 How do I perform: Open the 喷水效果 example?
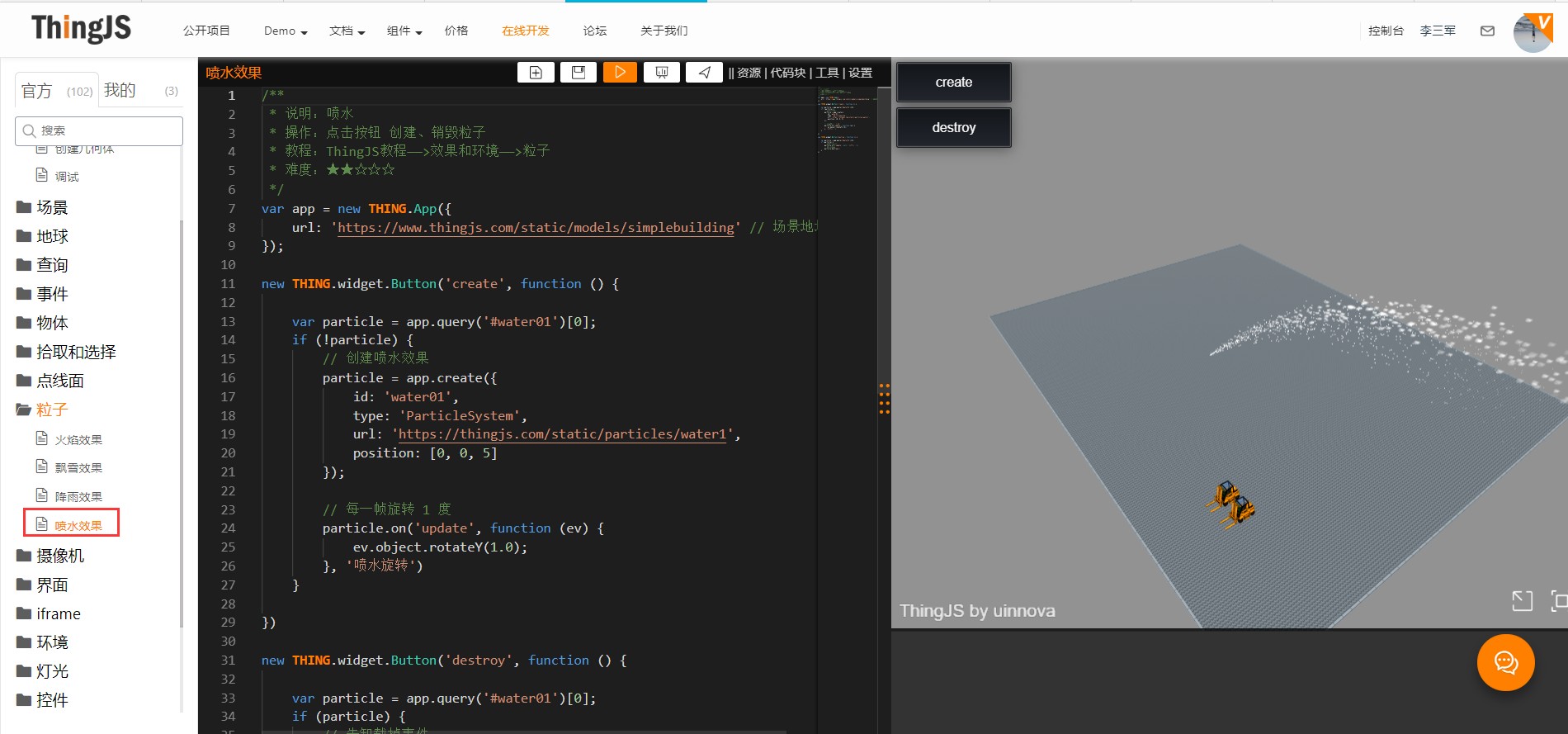coord(78,526)
